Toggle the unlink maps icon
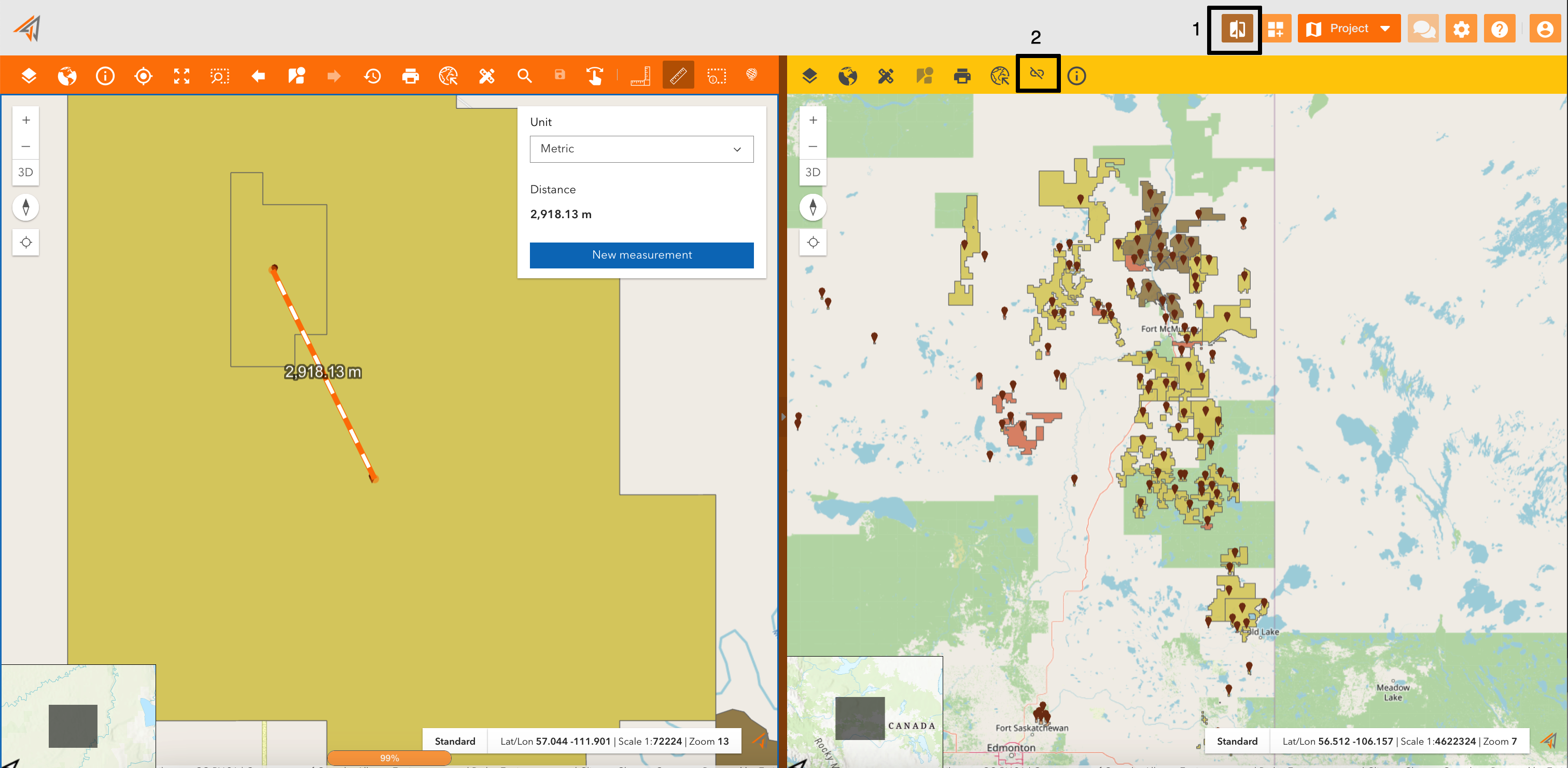Screen dimensions: 1568x768 click(x=1037, y=74)
